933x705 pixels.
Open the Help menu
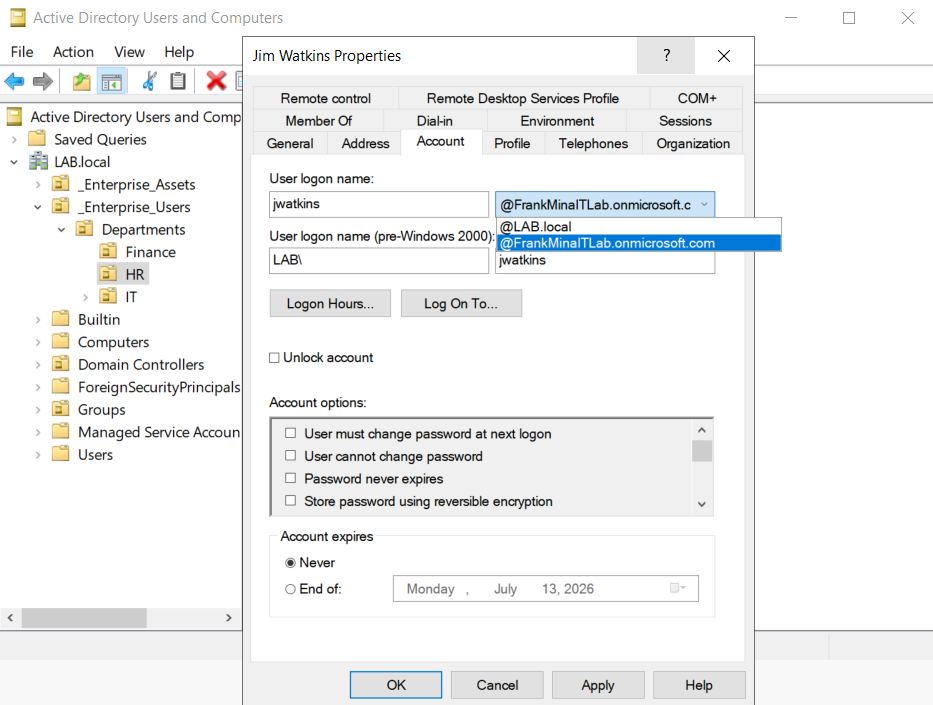pos(179,52)
